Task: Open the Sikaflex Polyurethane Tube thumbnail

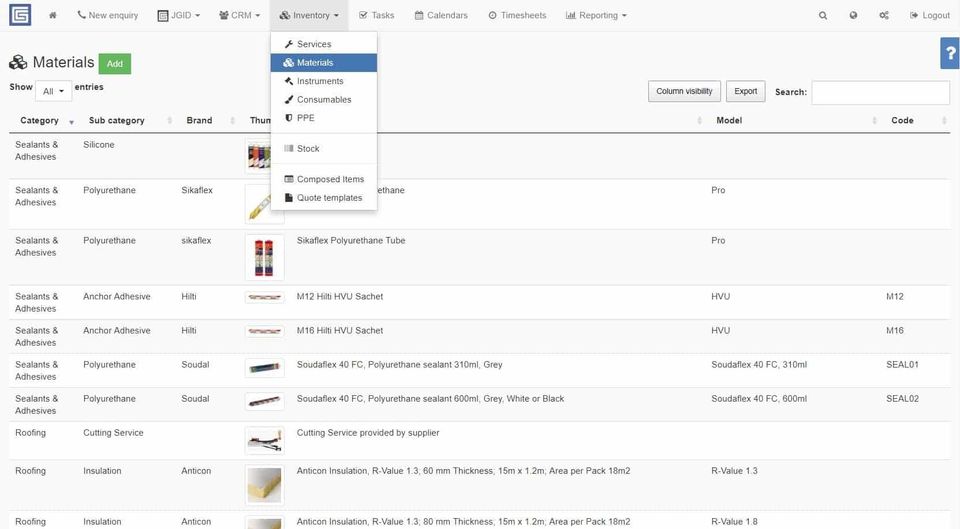Action: click(x=264, y=257)
